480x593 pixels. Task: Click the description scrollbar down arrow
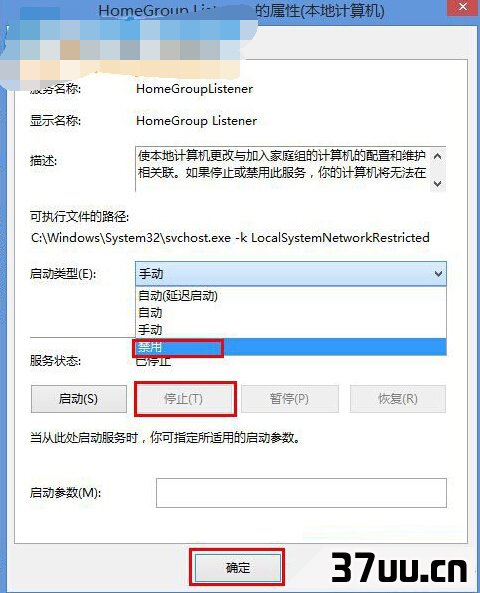click(x=438, y=184)
